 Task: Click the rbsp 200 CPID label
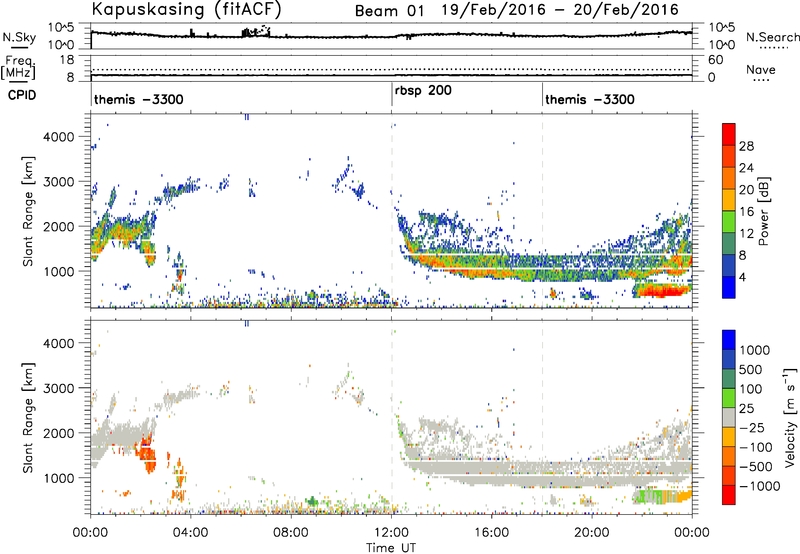click(423, 91)
